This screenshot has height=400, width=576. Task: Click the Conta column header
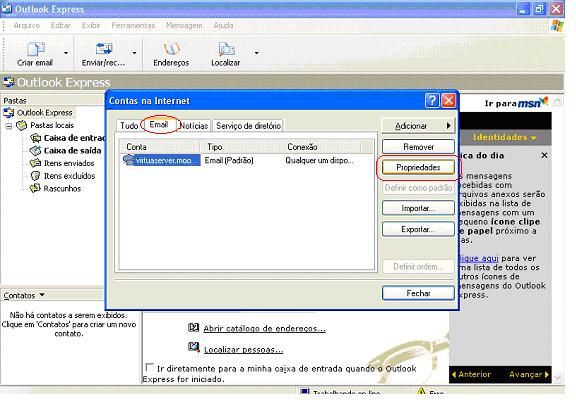(160, 147)
